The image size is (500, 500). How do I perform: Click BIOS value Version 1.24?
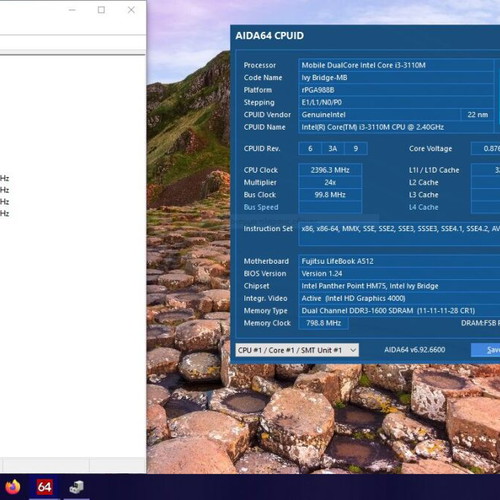point(399,273)
